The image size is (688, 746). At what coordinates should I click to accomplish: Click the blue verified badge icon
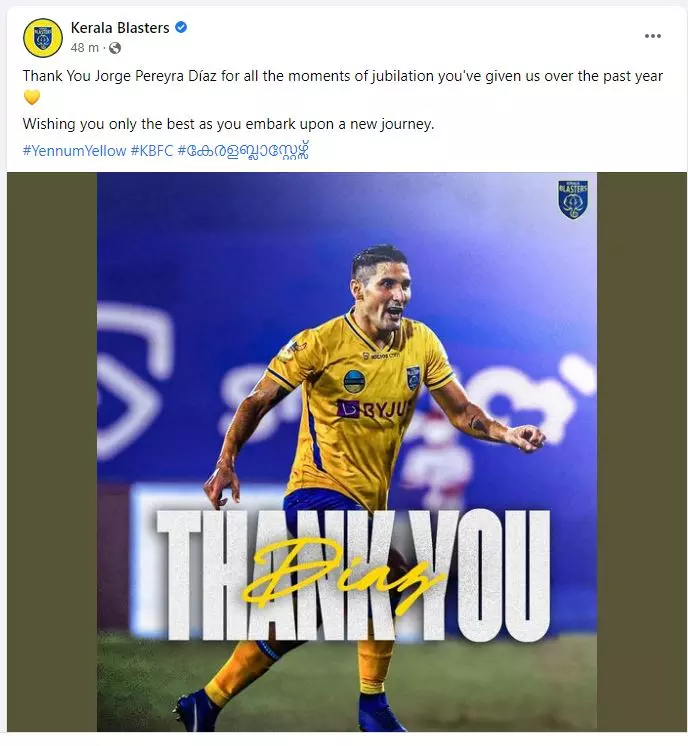click(181, 28)
